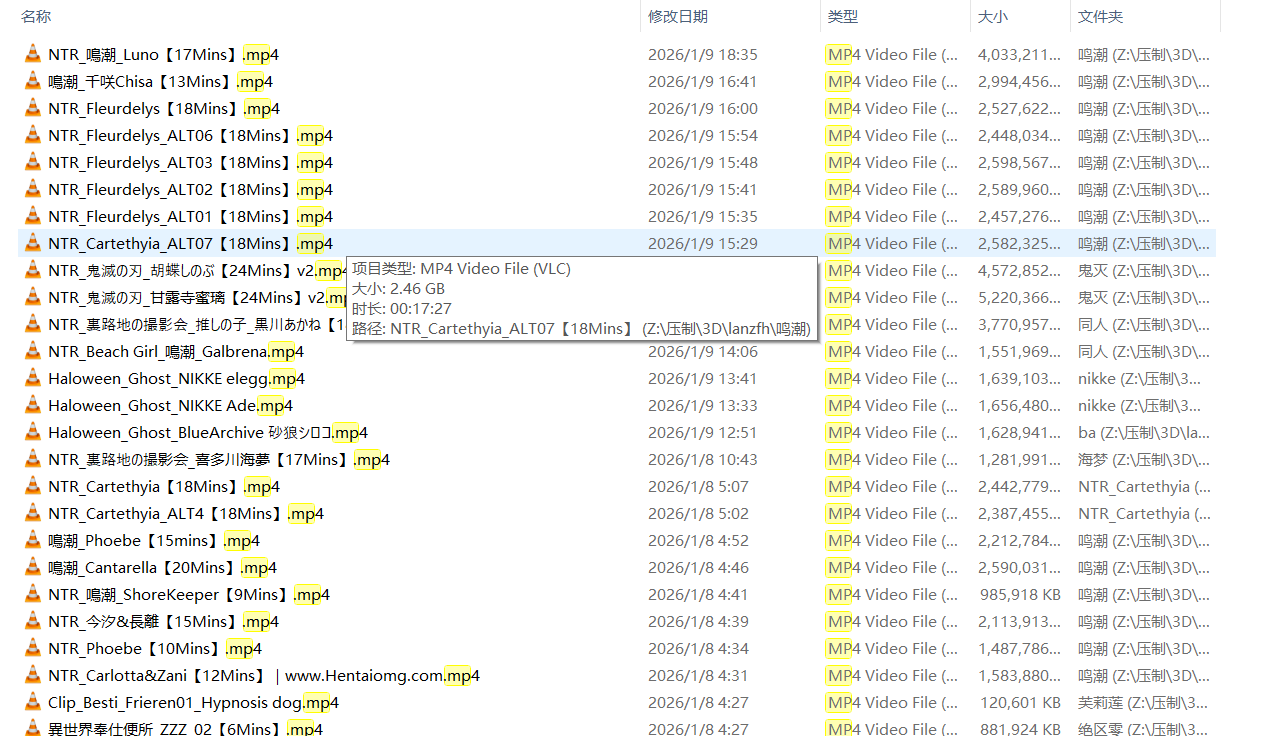
Task: Click the VLC icon next to 鳴潮_千咲Chisa file
Action: [x=32, y=81]
